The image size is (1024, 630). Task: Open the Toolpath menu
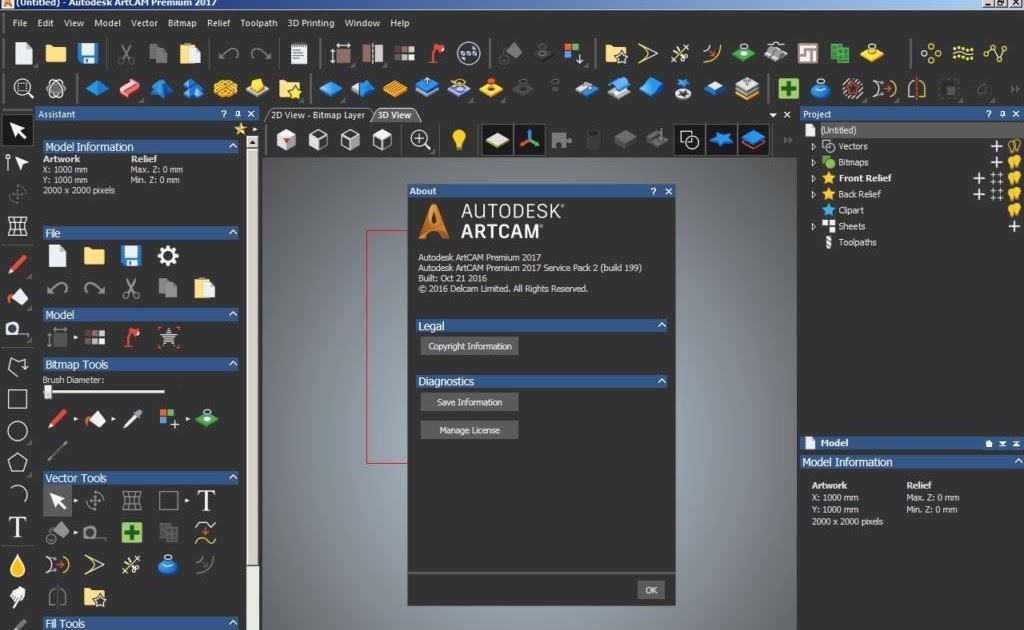click(x=259, y=23)
